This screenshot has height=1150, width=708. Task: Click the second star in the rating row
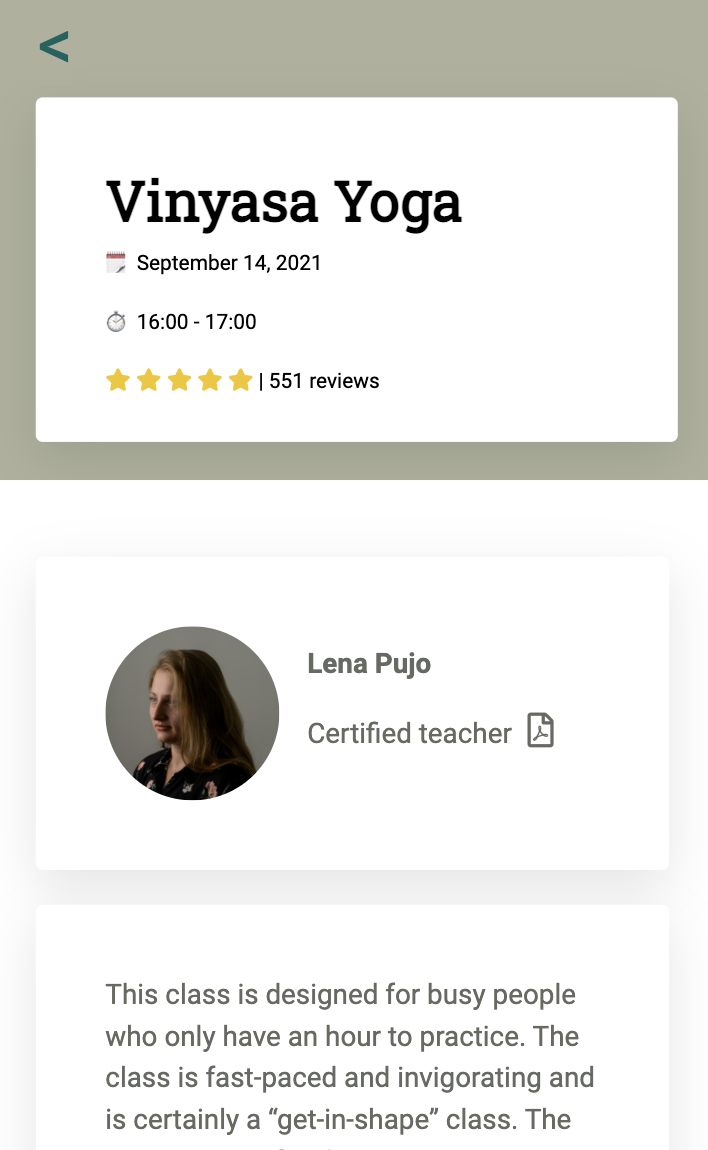coord(148,379)
